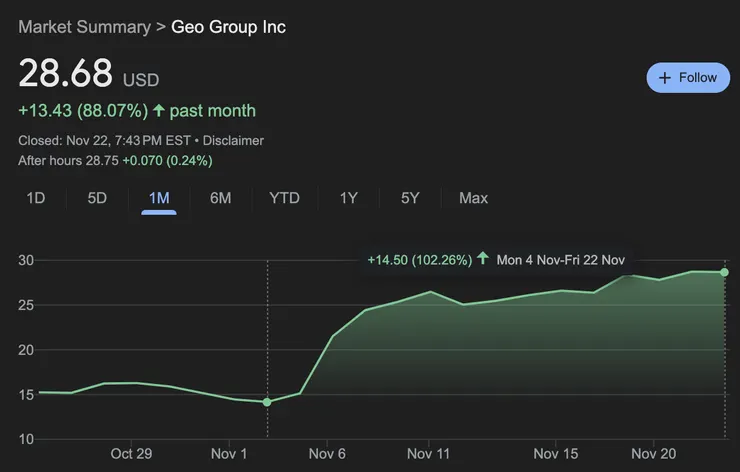The image size is (740, 472).
Task: Click the 15 y-axis label
Action: tap(26, 395)
